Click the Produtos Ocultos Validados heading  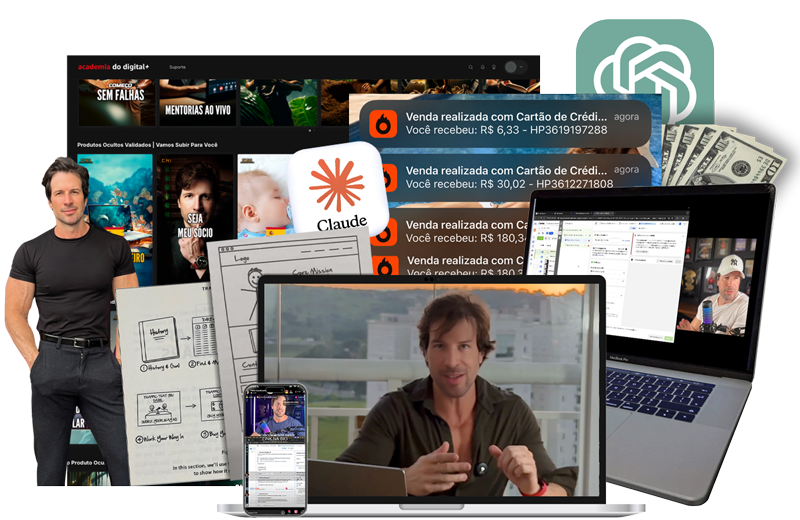coord(114,145)
